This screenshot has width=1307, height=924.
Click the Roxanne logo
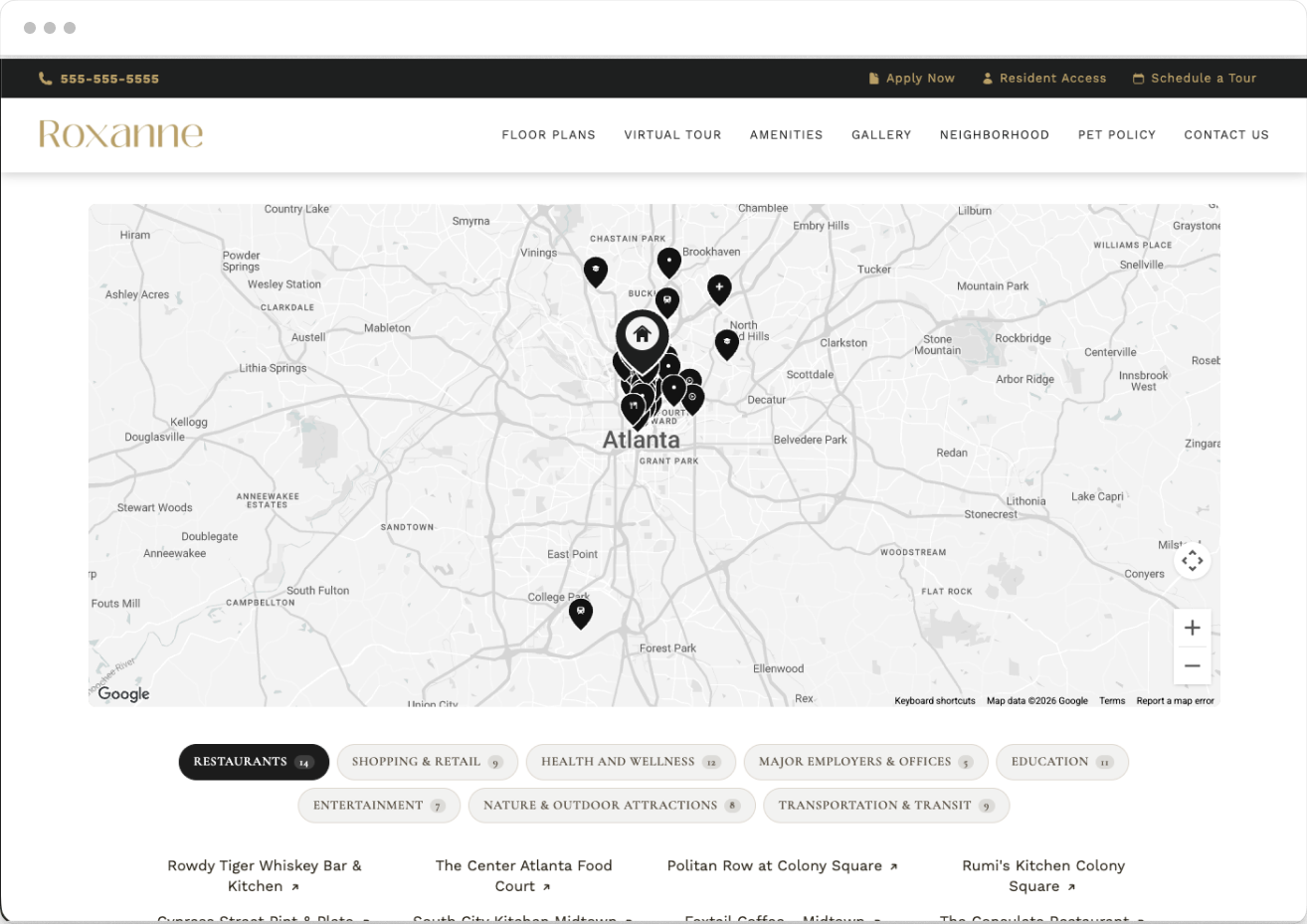[x=120, y=134]
